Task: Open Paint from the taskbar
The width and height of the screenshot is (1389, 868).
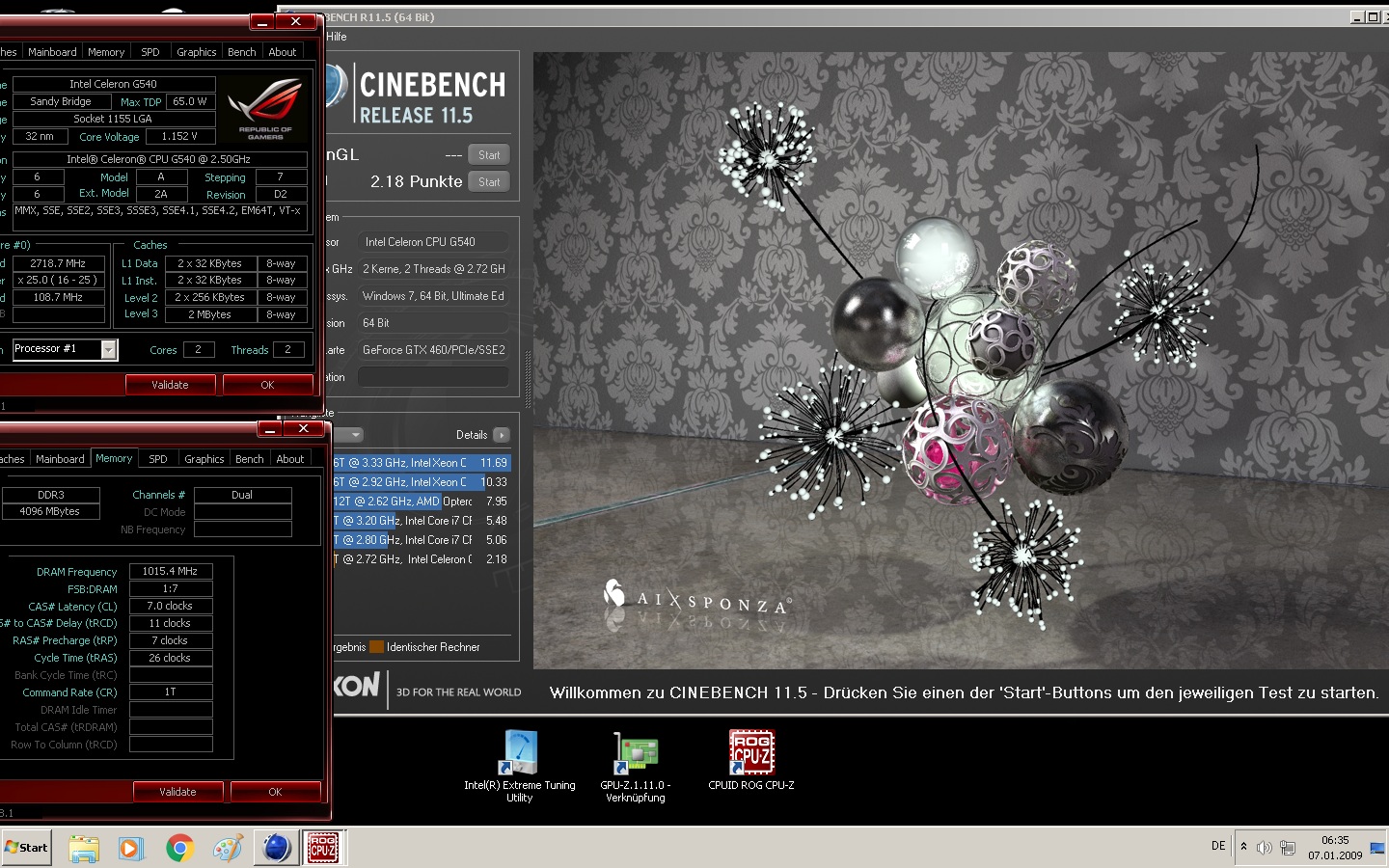Action: point(228,848)
